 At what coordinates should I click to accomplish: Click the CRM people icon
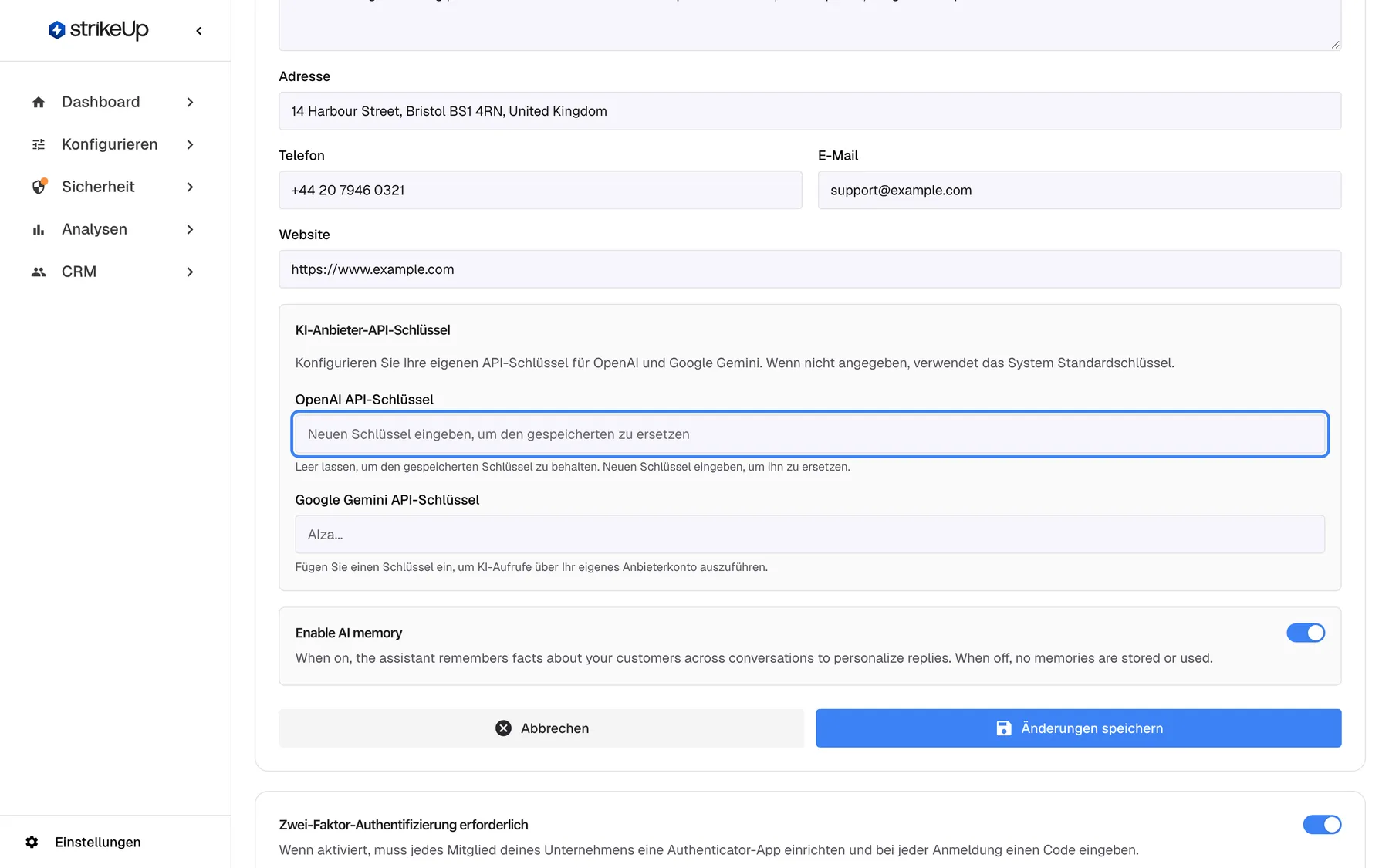39,272
